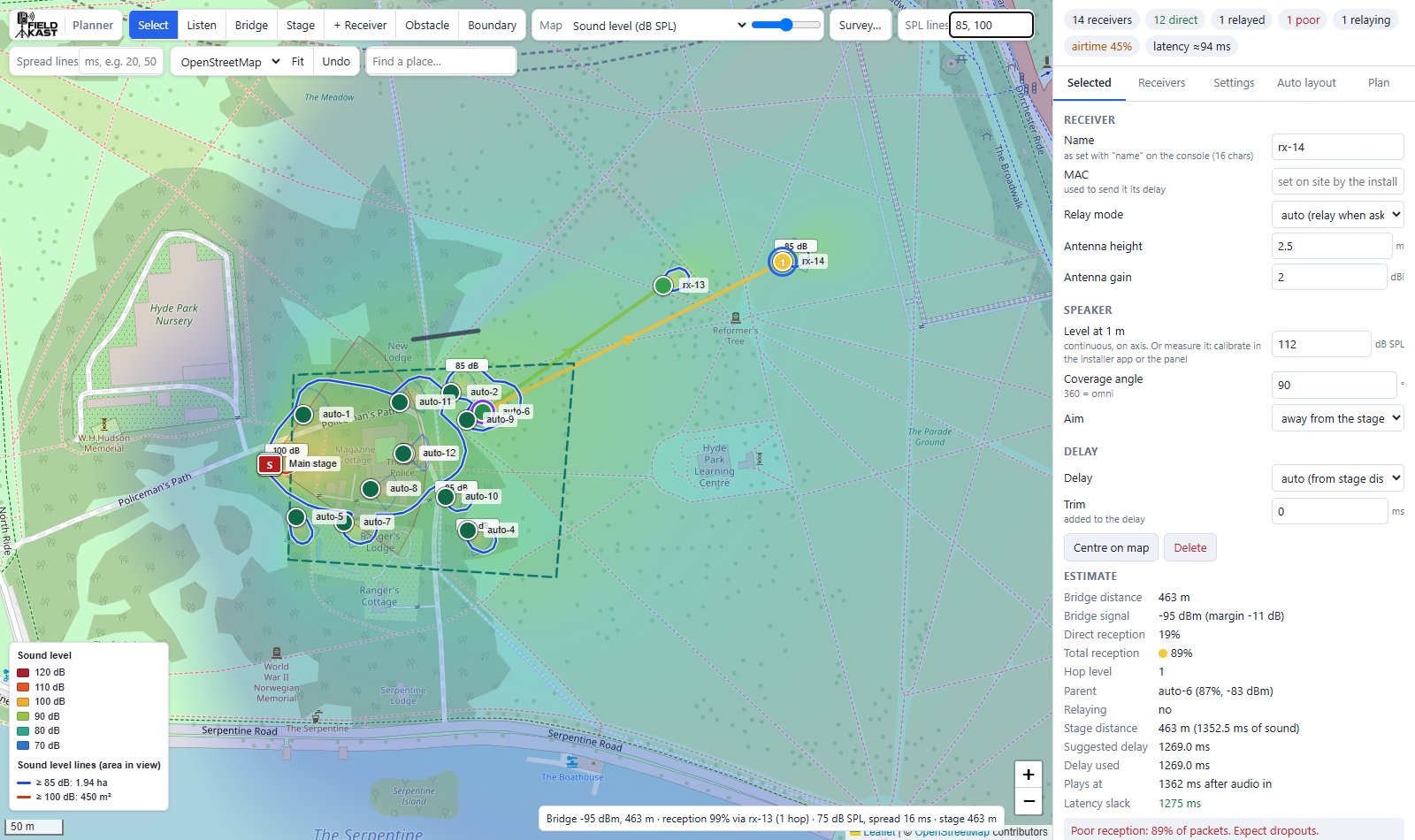Click the Undo button

click(x=336, y=62)
